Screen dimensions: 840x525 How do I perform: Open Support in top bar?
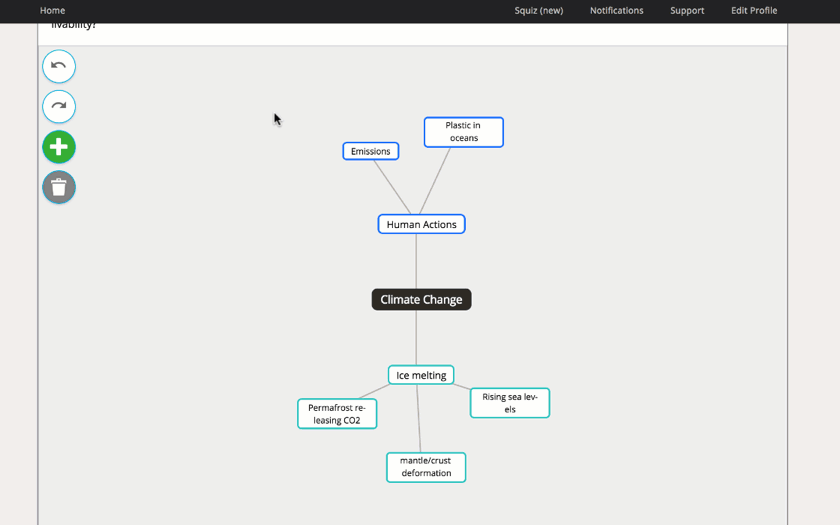coord(687,10)
